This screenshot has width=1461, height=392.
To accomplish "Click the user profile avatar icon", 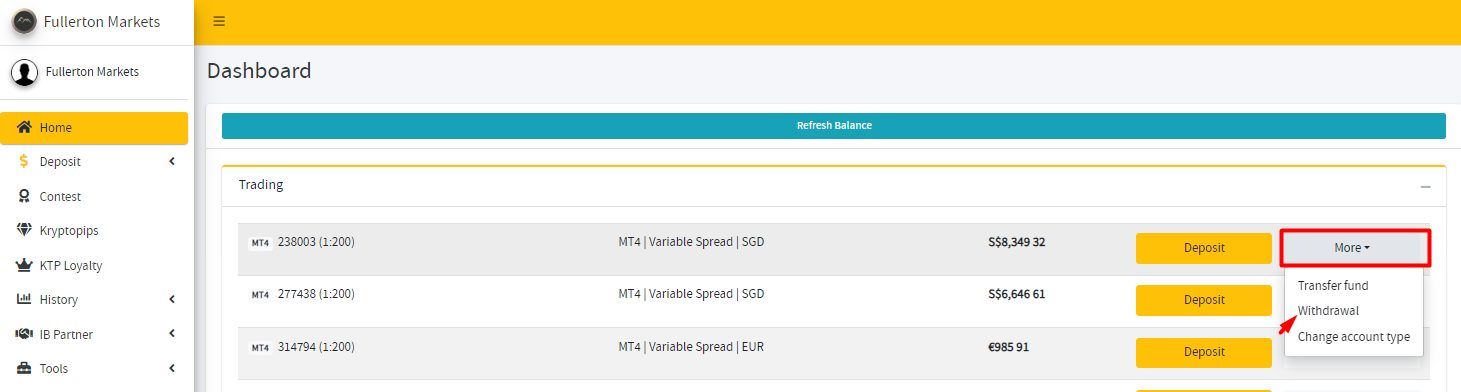I will coord(24,72).
